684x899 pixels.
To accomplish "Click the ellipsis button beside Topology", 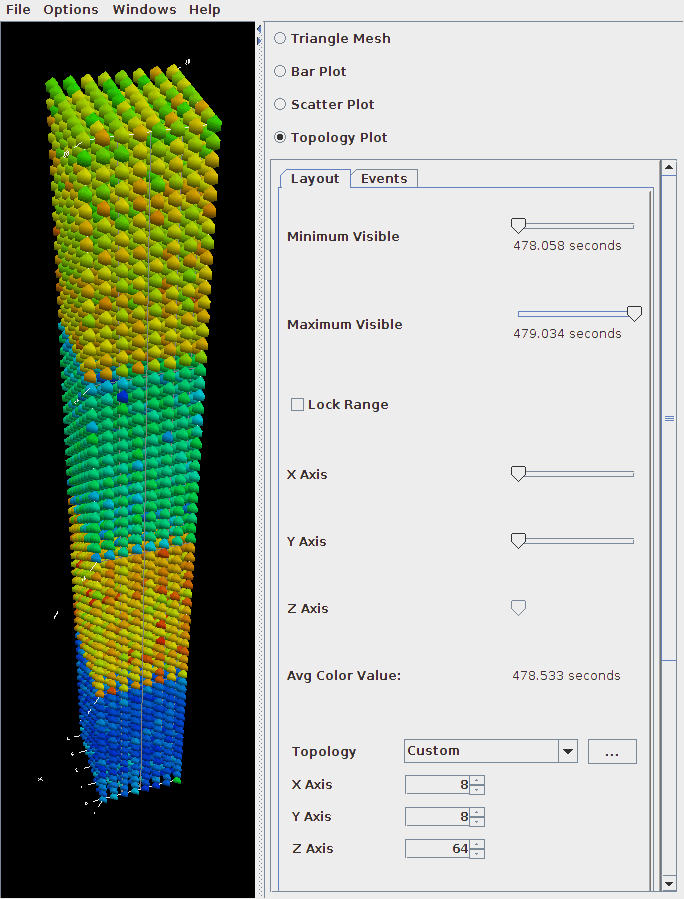I will 612,751.
